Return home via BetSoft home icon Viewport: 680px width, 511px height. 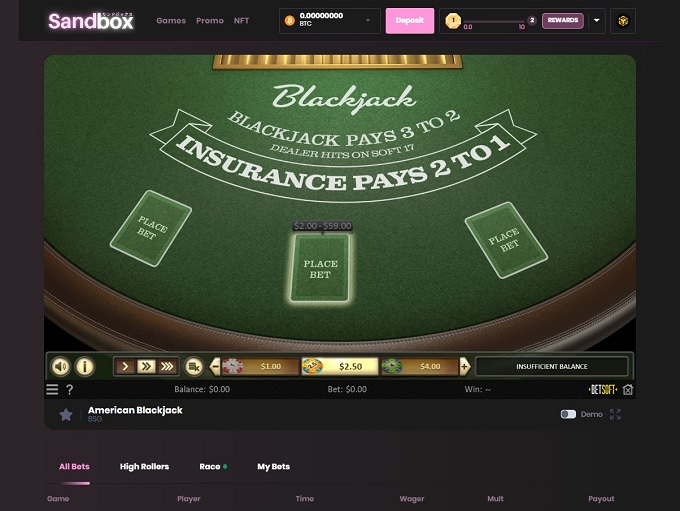[x=628, y=390]
